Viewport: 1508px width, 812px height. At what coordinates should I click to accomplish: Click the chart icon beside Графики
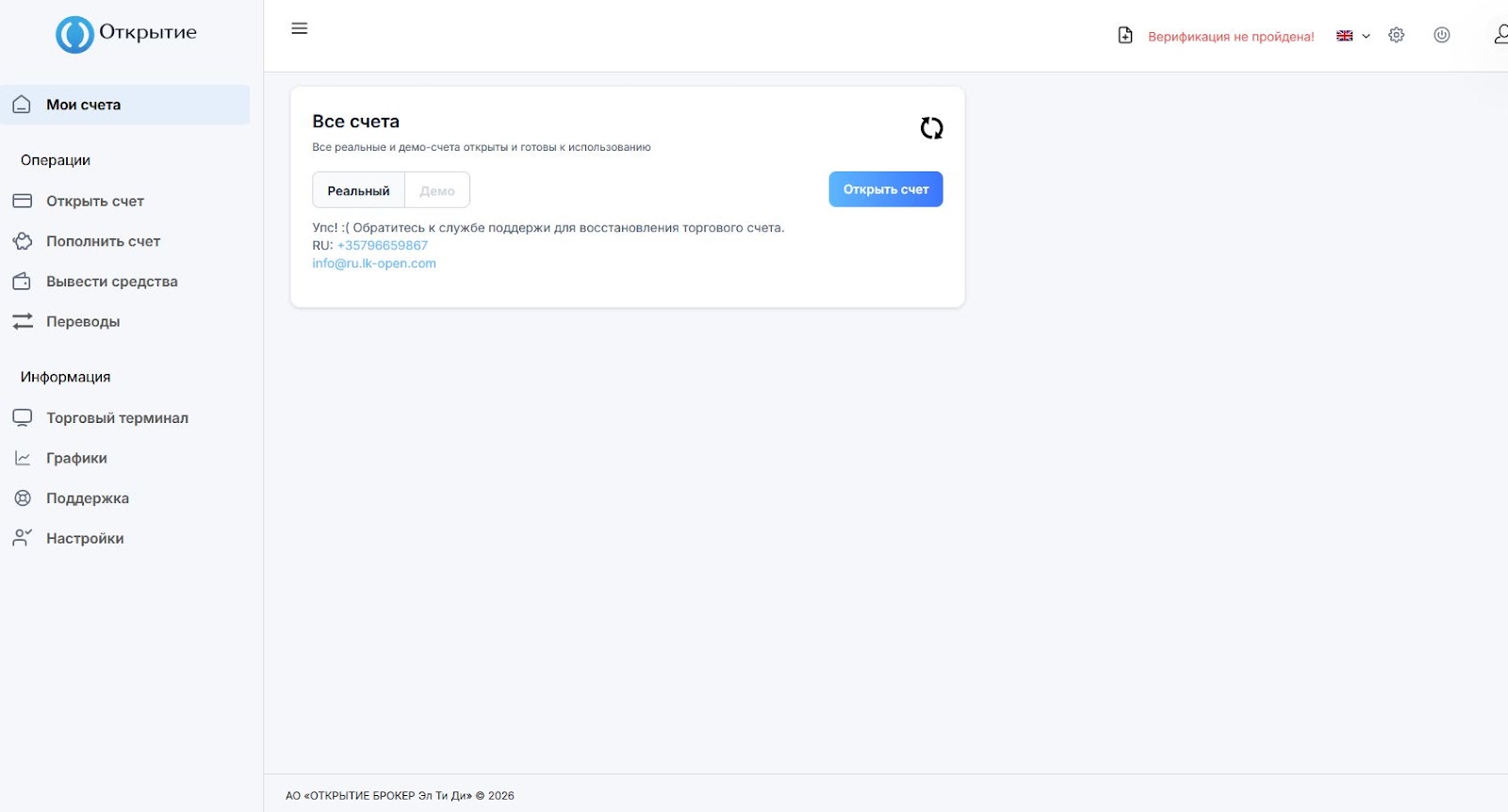[x=22, y=458]
